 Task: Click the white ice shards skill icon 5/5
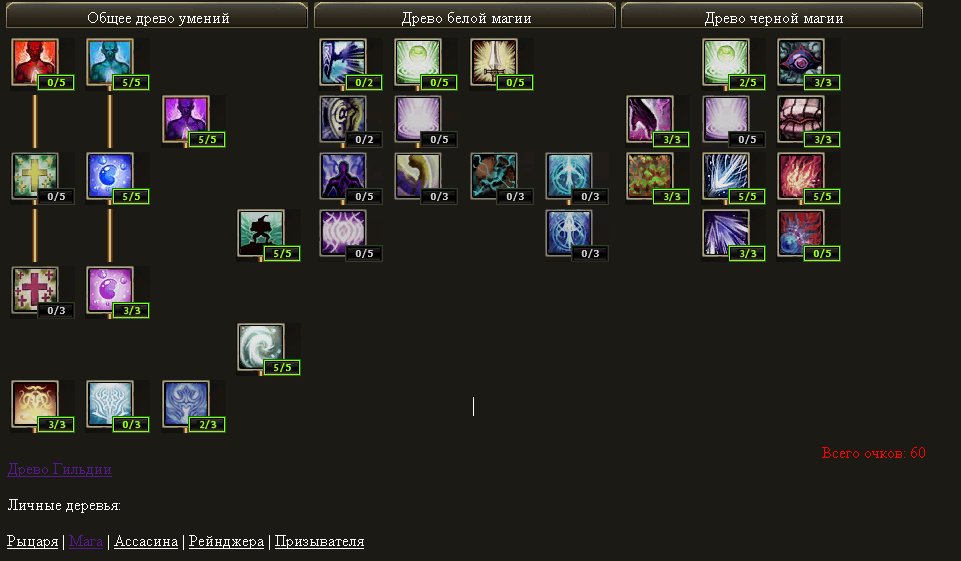pos(726,176)
